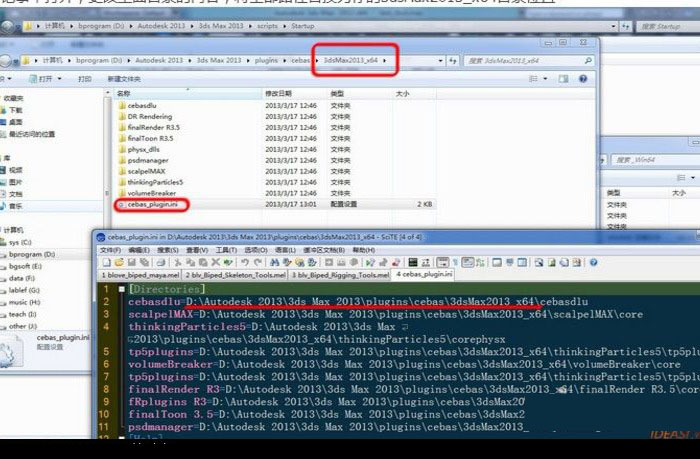
Task: Collapse the [Directories] fold marker in SciTE
Action: [x=121, y=289]
